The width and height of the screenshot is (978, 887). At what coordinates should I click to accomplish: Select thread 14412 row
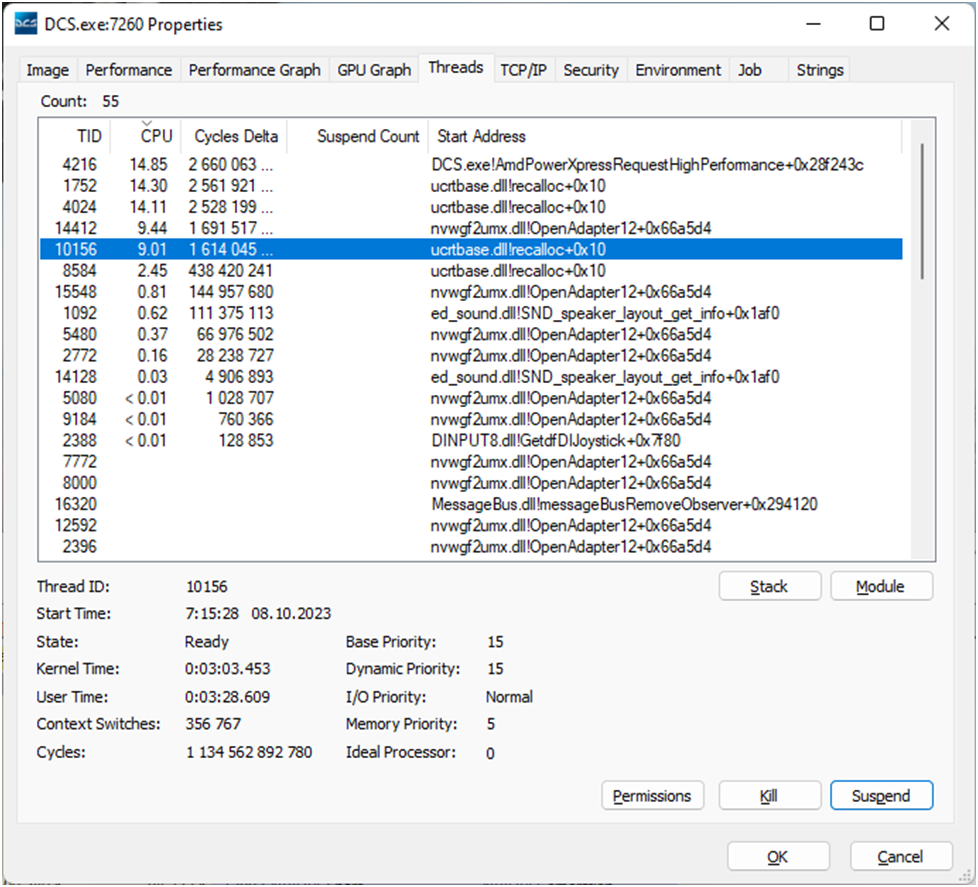click(471, 228)
